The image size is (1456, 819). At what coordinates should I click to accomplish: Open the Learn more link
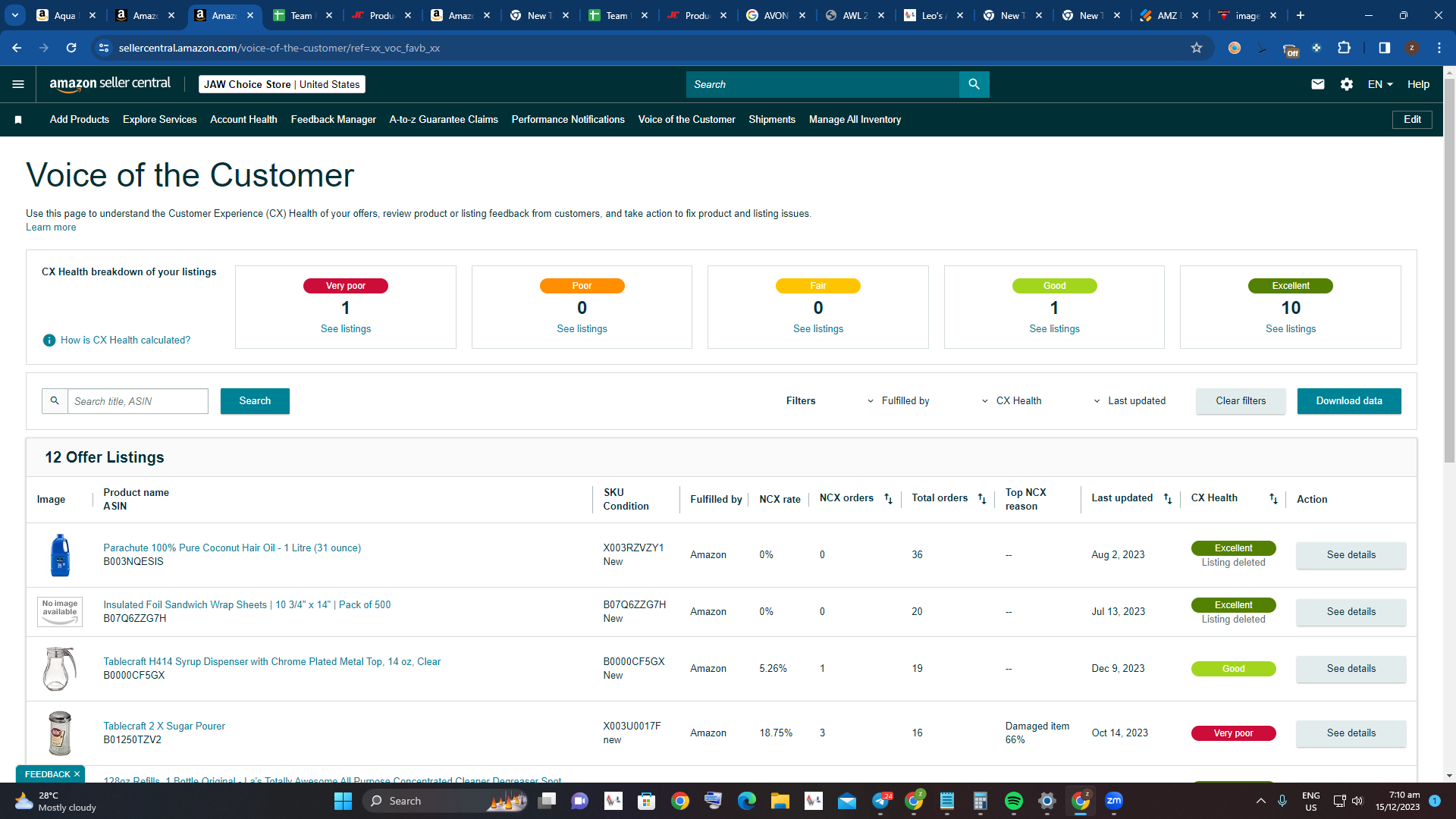click(x=51, y=227)
